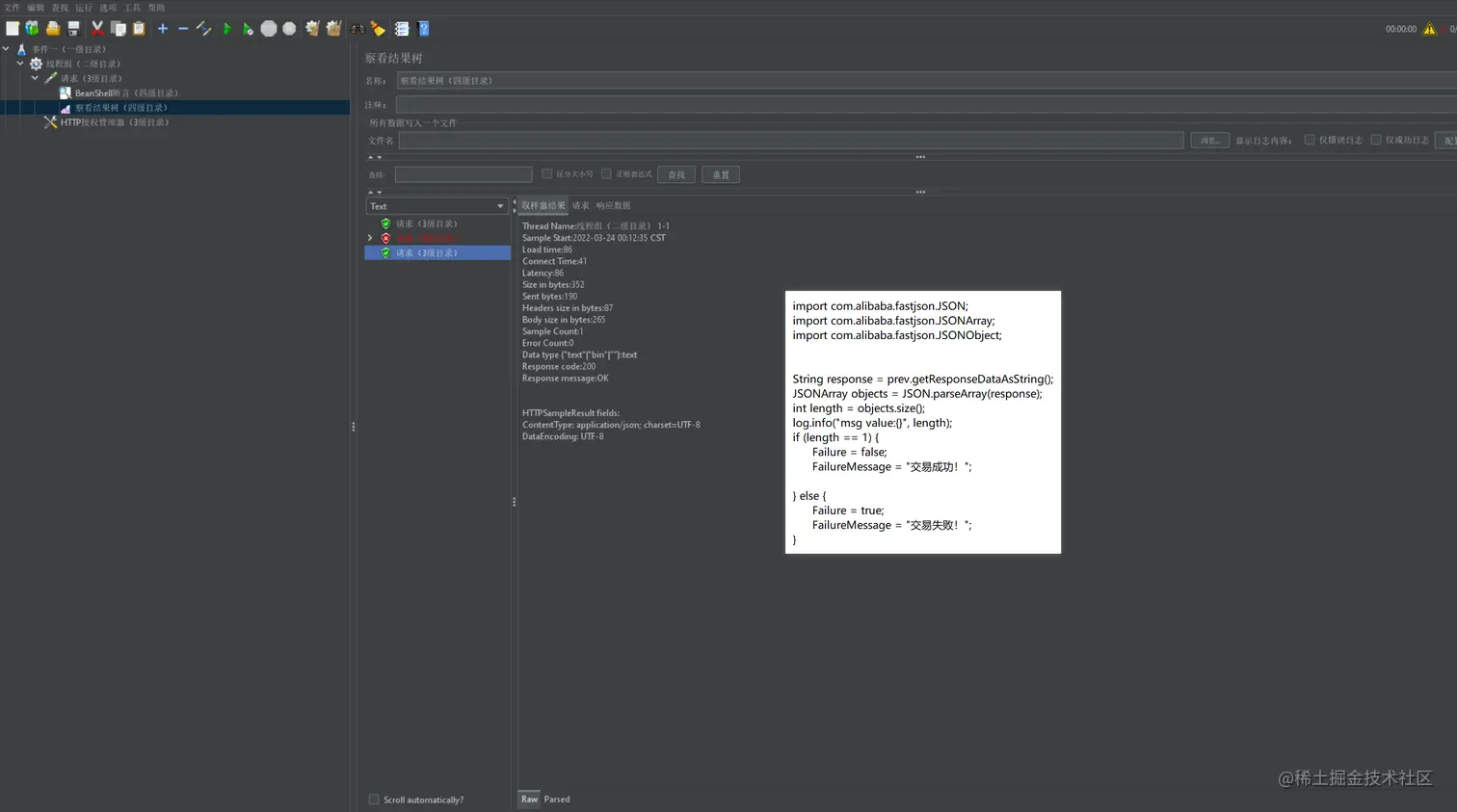This screenshot has height=812, width=1457.
Task: Open the 帮助 menu
Action: [156, 8]
